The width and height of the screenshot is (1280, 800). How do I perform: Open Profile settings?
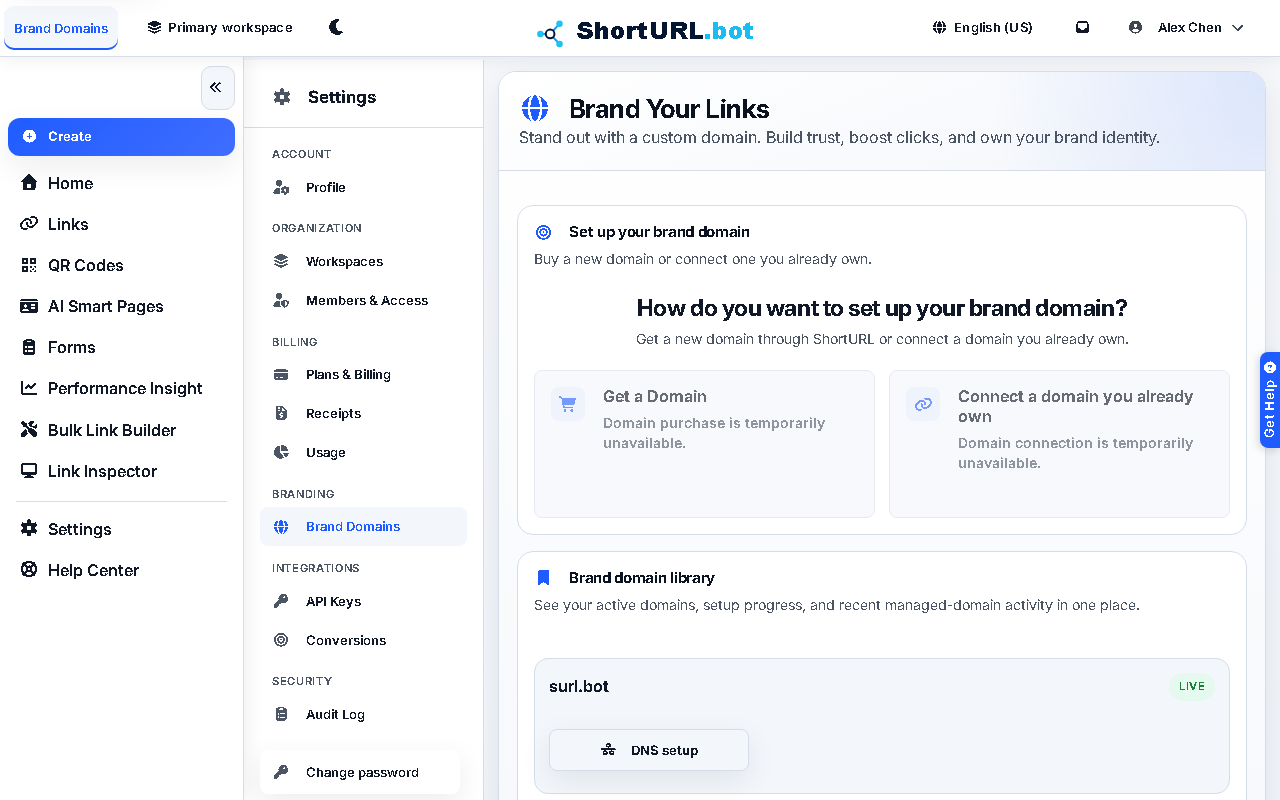point(363,188)
